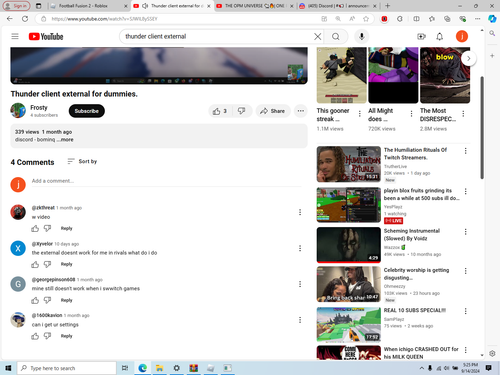
Task: Switch to THE OPM UNIVERSE browser tab
Action: pyautogui.click(x=255, y=6)
